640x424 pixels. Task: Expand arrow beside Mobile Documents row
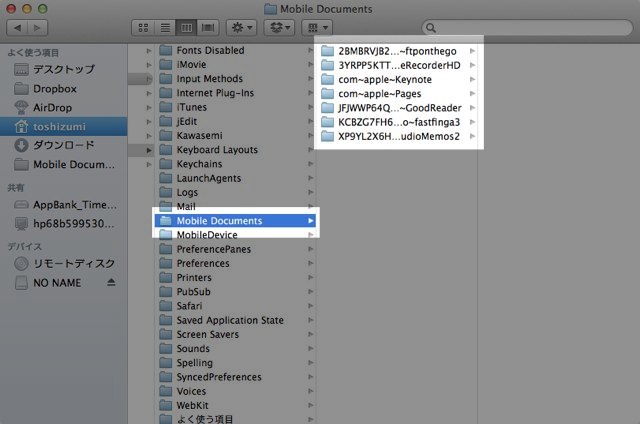[x=311, y=221]
